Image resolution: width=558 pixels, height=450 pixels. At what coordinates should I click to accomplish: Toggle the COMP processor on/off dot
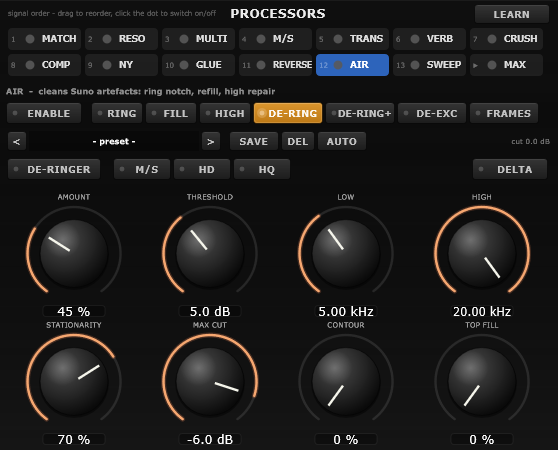pyautogui.click(x=30, y=65)
